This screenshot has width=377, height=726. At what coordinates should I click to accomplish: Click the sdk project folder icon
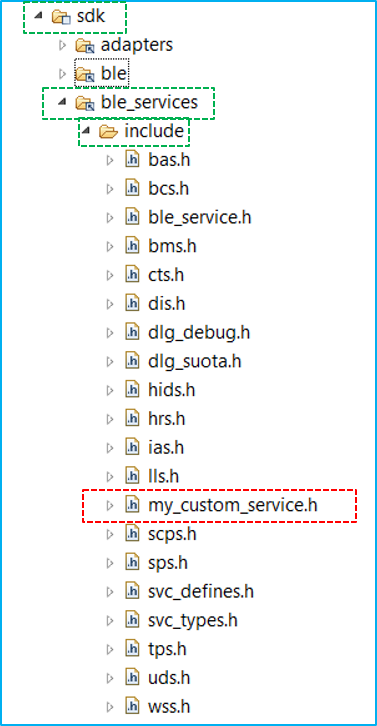point(61,17)
